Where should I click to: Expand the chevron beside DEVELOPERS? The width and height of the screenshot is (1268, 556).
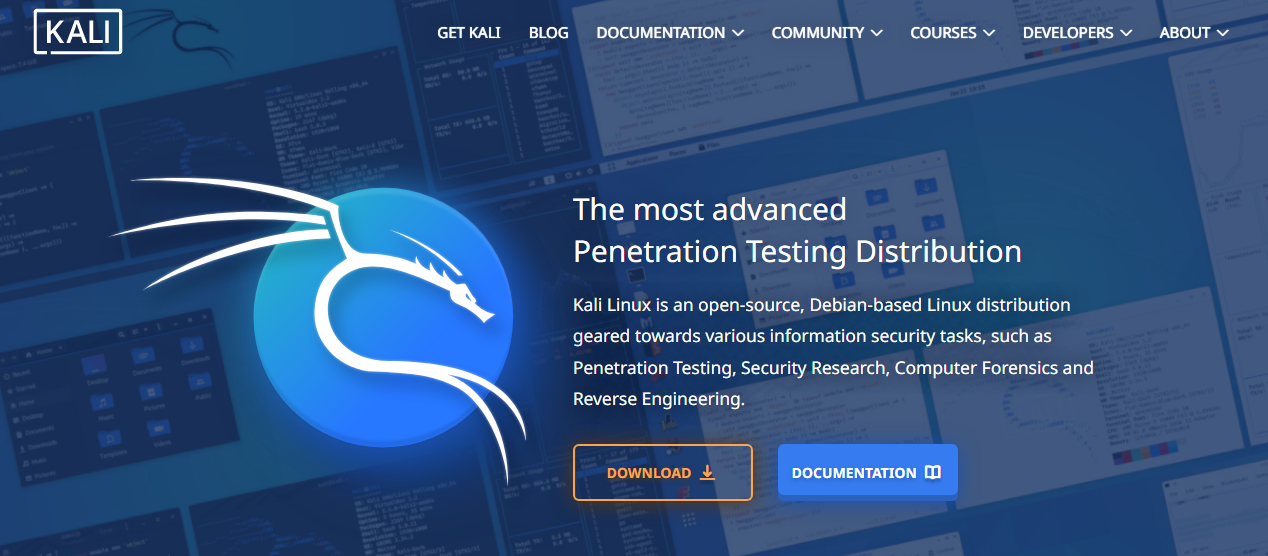1126,33
